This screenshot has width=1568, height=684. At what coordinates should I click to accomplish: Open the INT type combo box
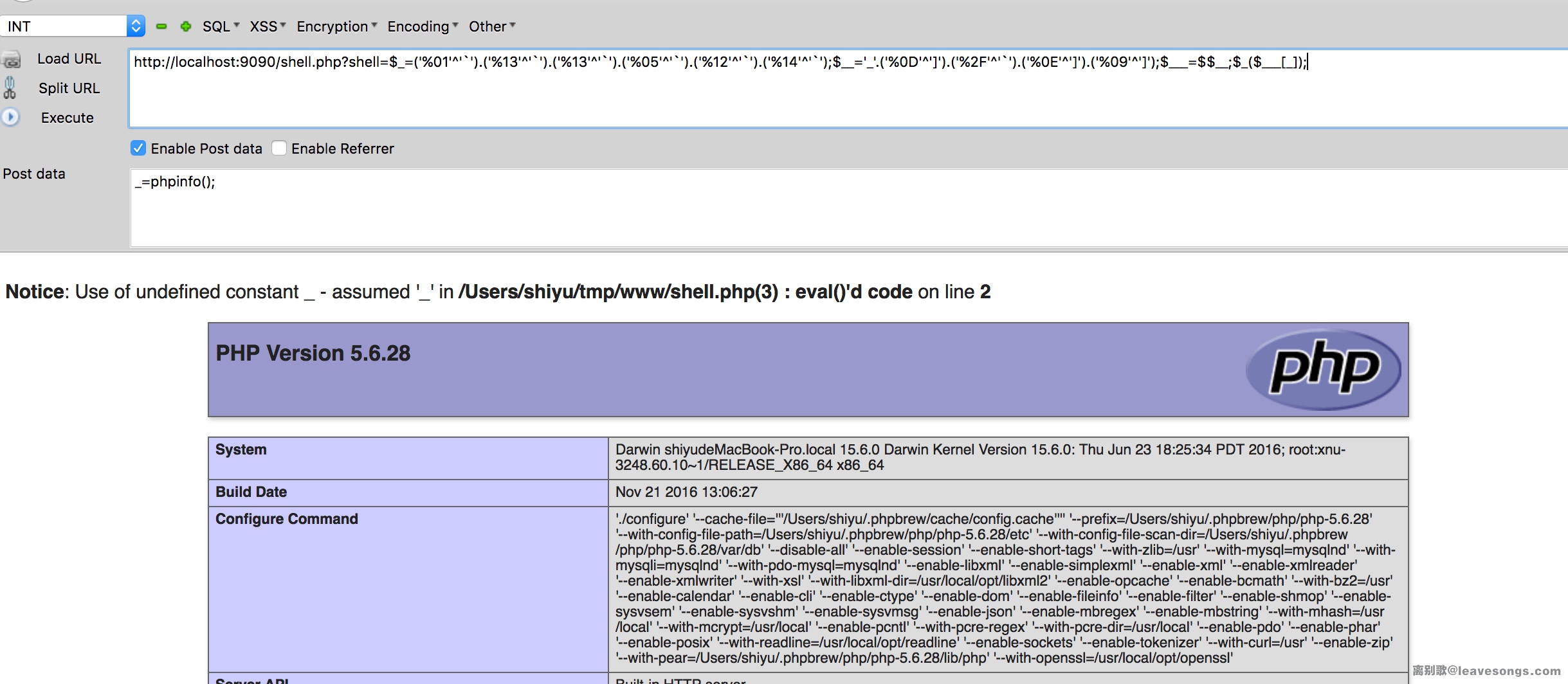73,26
